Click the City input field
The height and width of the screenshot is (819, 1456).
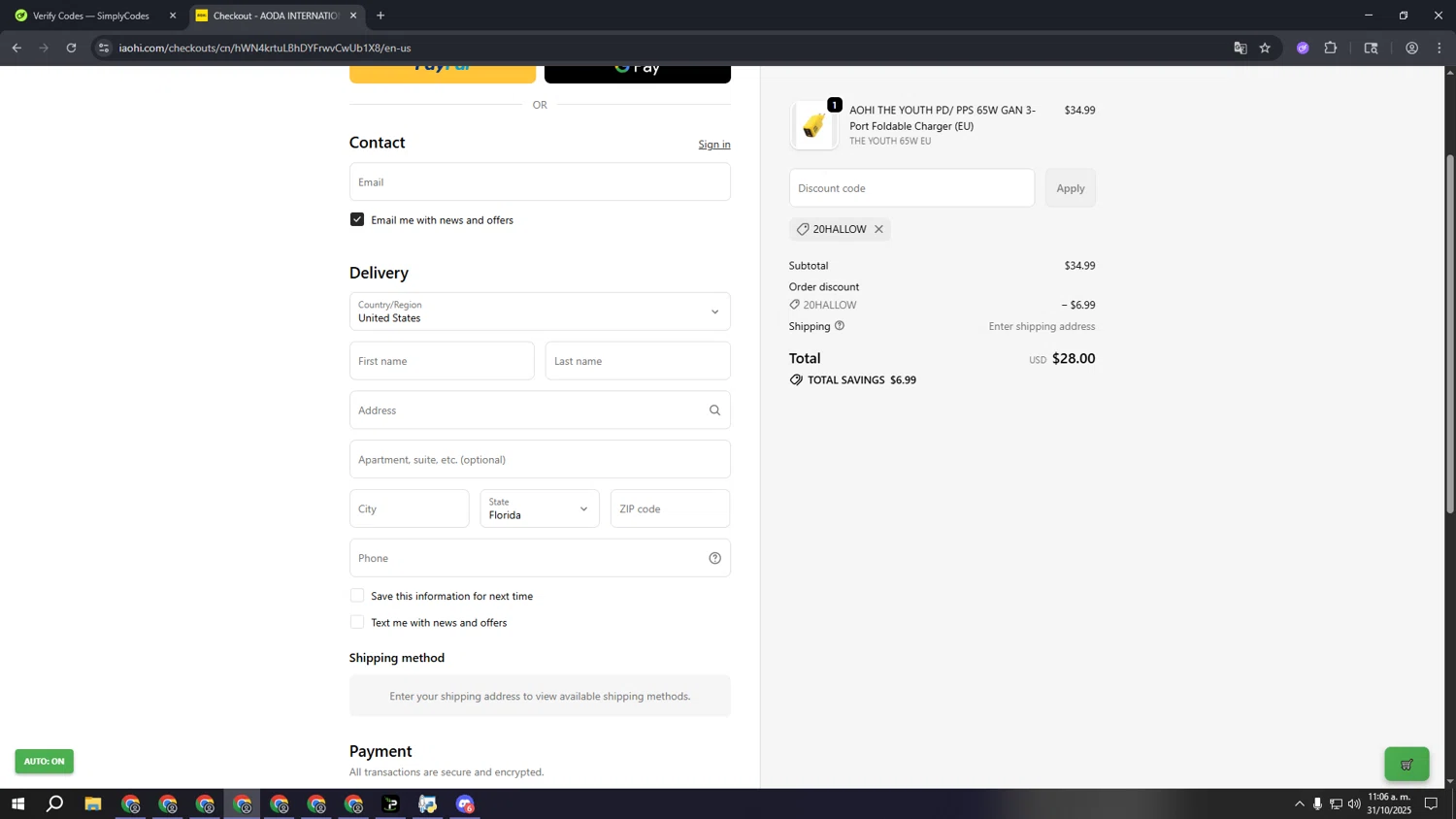pyautogui.click(x=410, y=508)
